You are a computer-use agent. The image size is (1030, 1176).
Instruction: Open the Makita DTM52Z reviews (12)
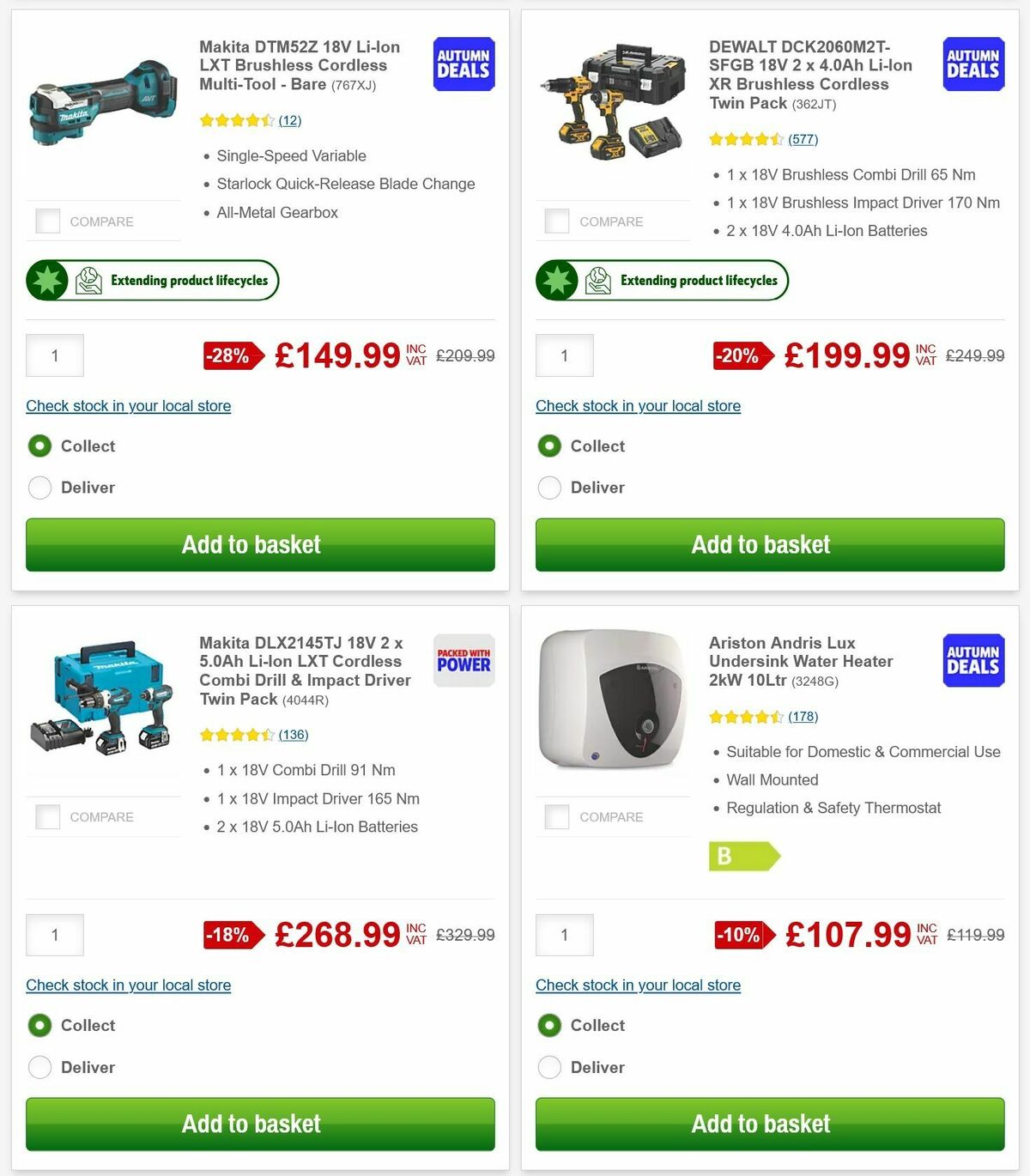290,120
